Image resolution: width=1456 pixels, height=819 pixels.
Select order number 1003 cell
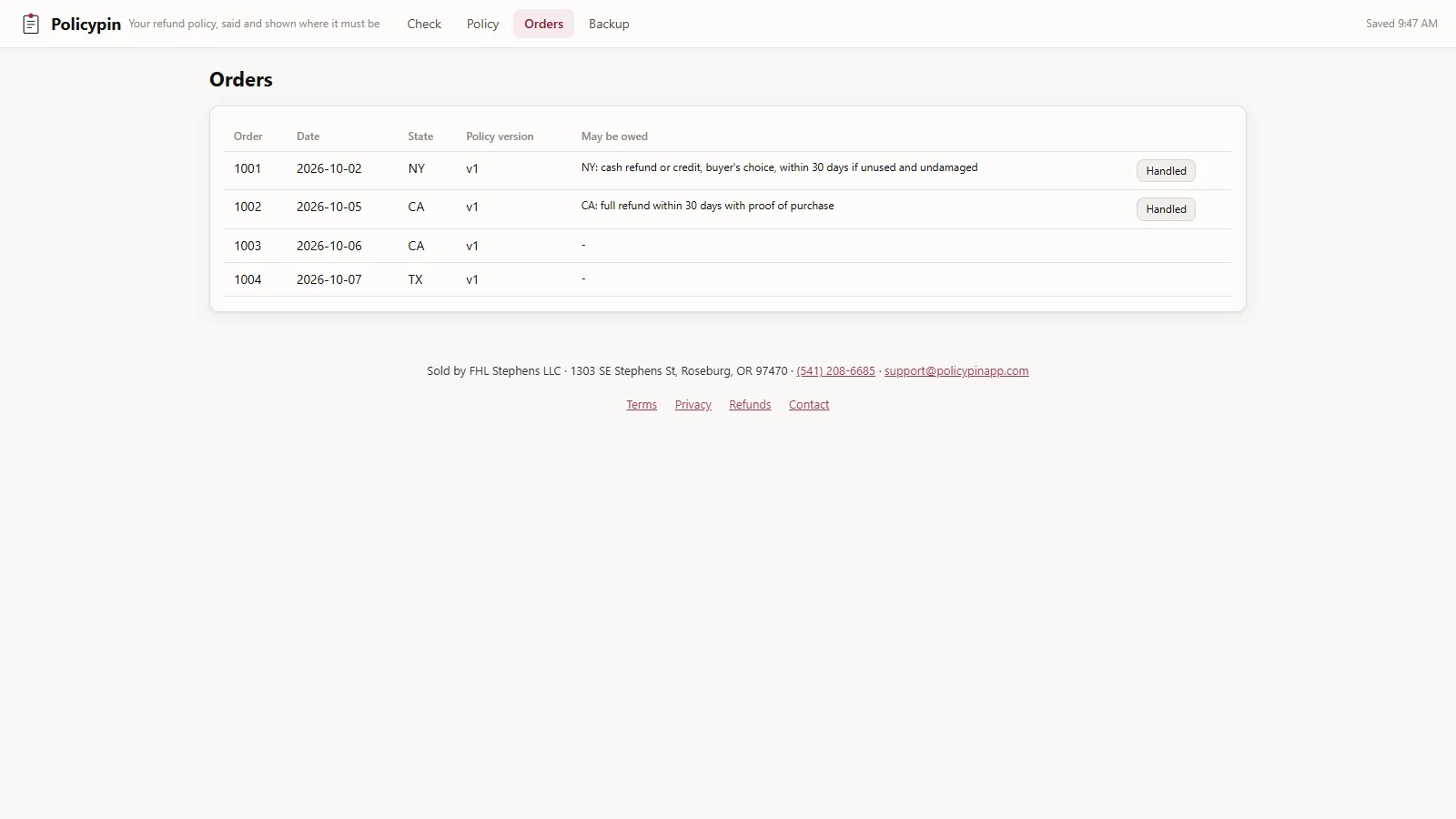pyautogui.click(x=248, y=246)
